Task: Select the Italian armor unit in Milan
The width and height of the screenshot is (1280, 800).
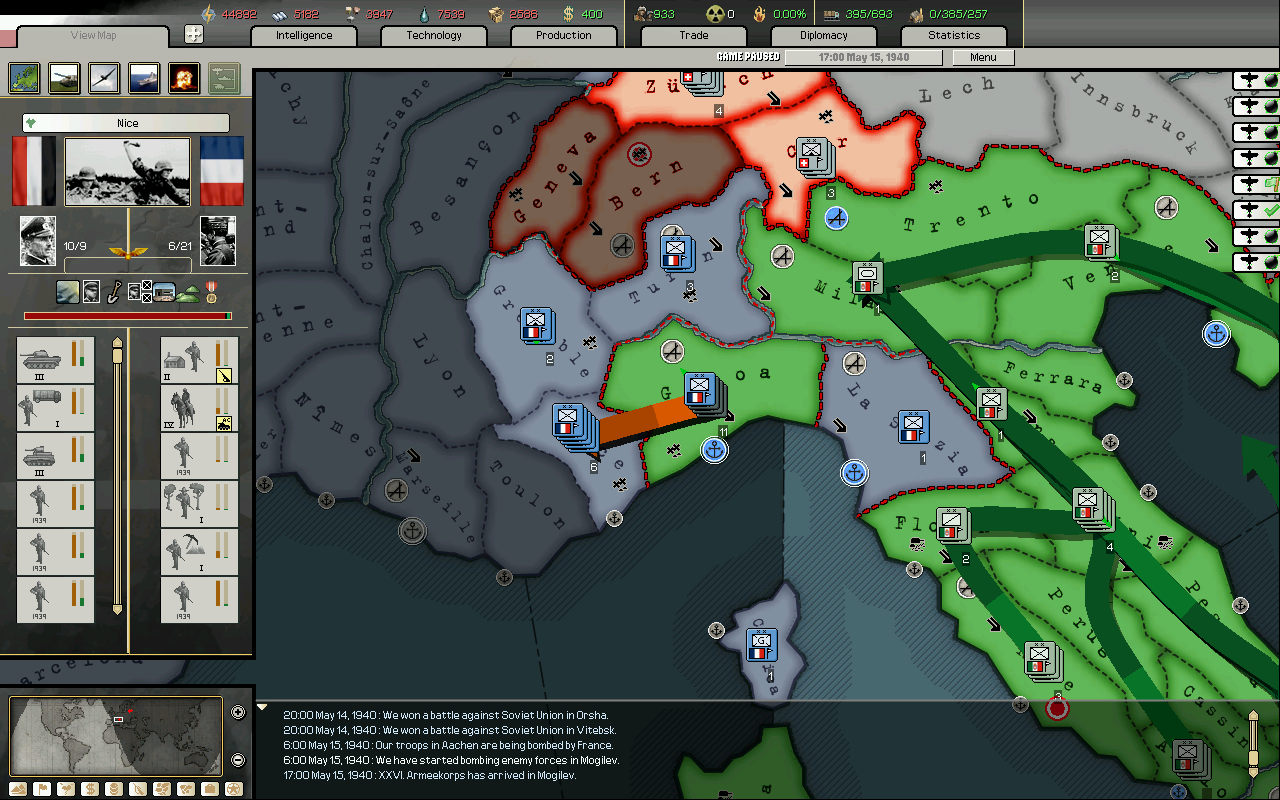Action: [x=867, y=277]
